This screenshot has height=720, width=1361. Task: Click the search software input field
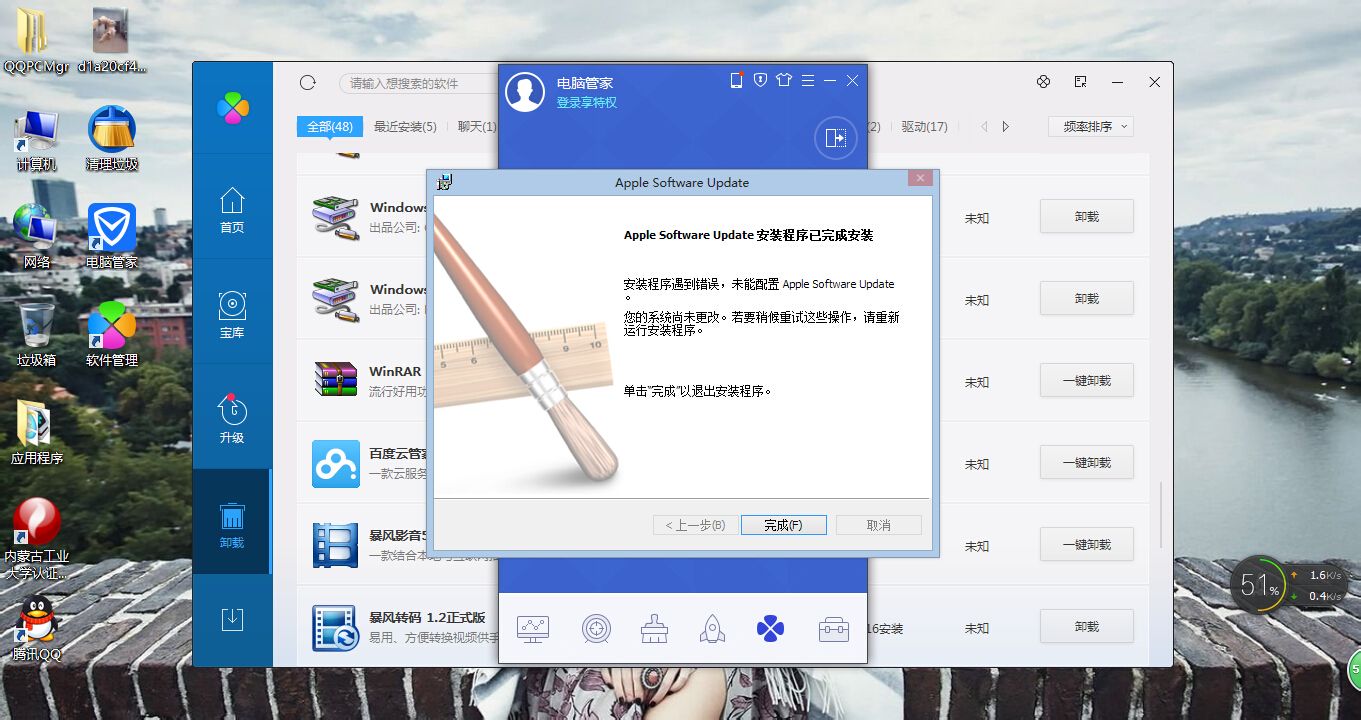tap(420, 84)
